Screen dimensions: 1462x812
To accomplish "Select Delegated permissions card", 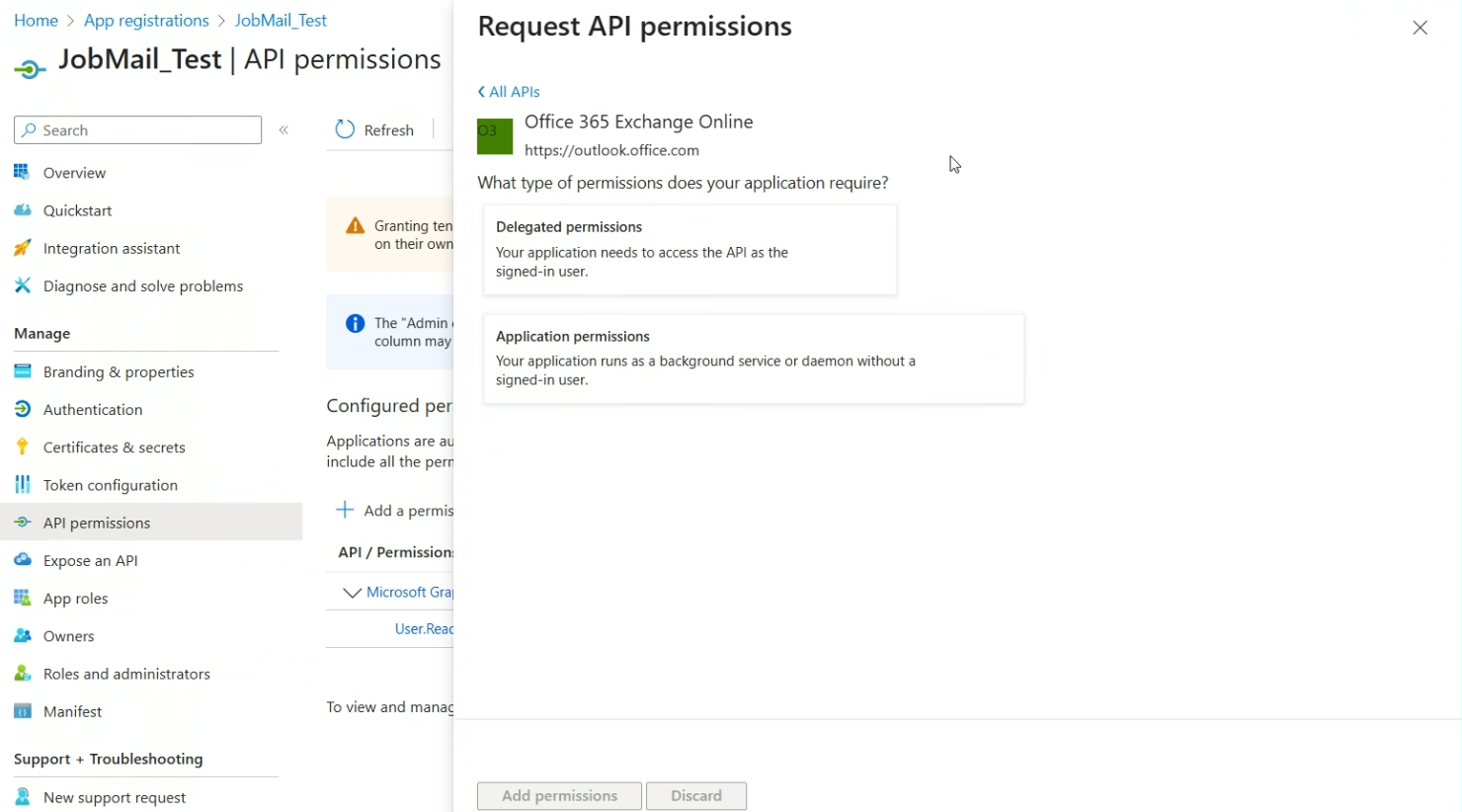I will [690, 250].
